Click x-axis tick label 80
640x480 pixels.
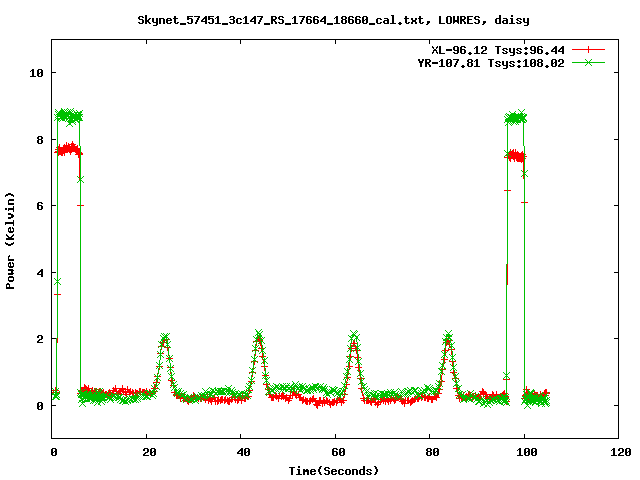(432, 452)
